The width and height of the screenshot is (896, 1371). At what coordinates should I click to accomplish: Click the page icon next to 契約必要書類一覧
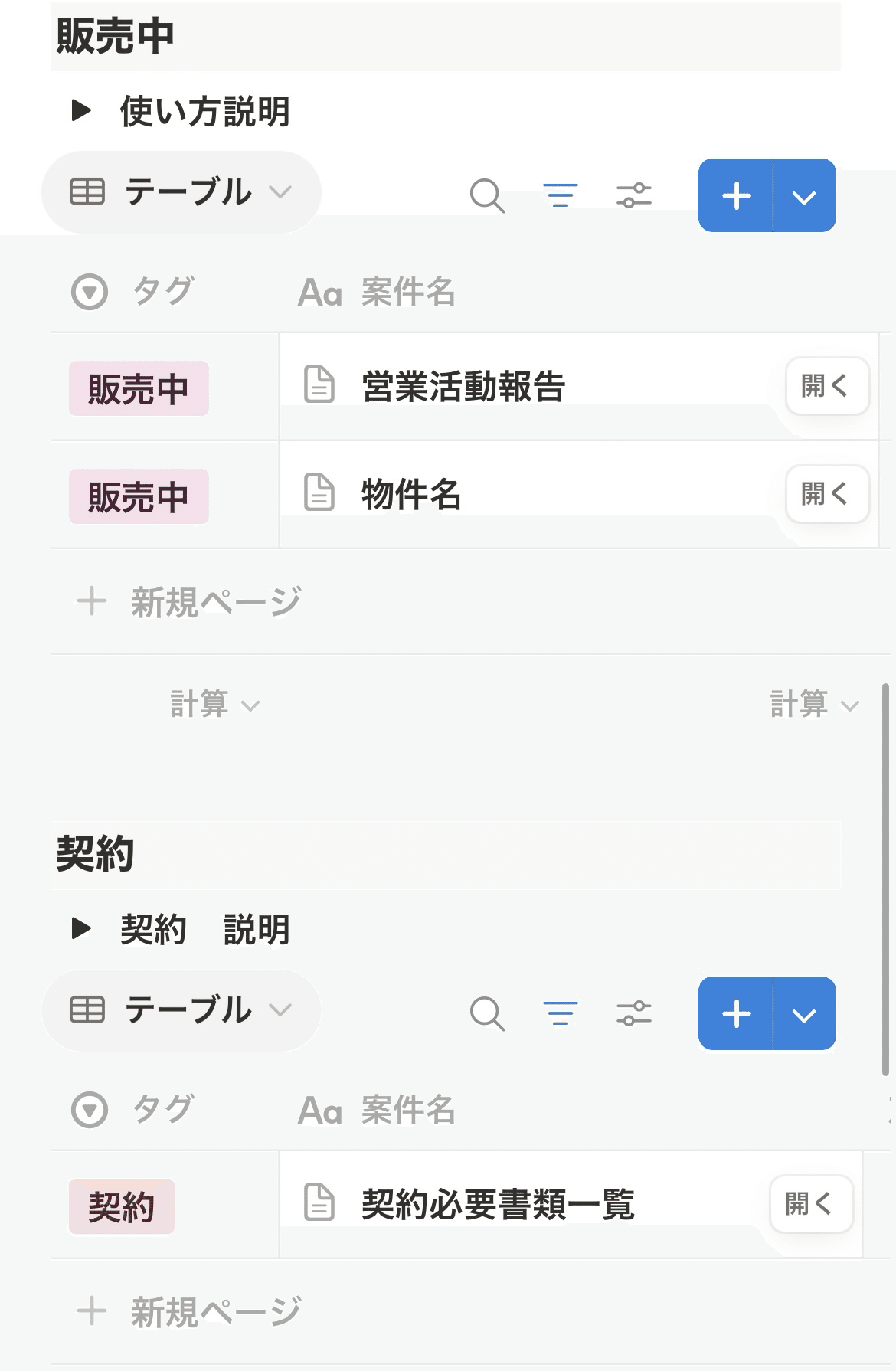click(320, 1204)
